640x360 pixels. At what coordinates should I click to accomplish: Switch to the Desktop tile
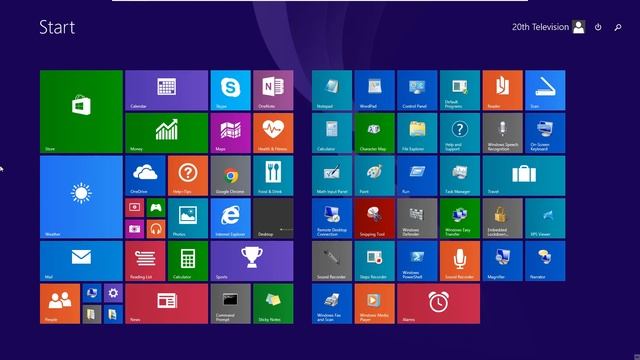click(x=273, y=218)
